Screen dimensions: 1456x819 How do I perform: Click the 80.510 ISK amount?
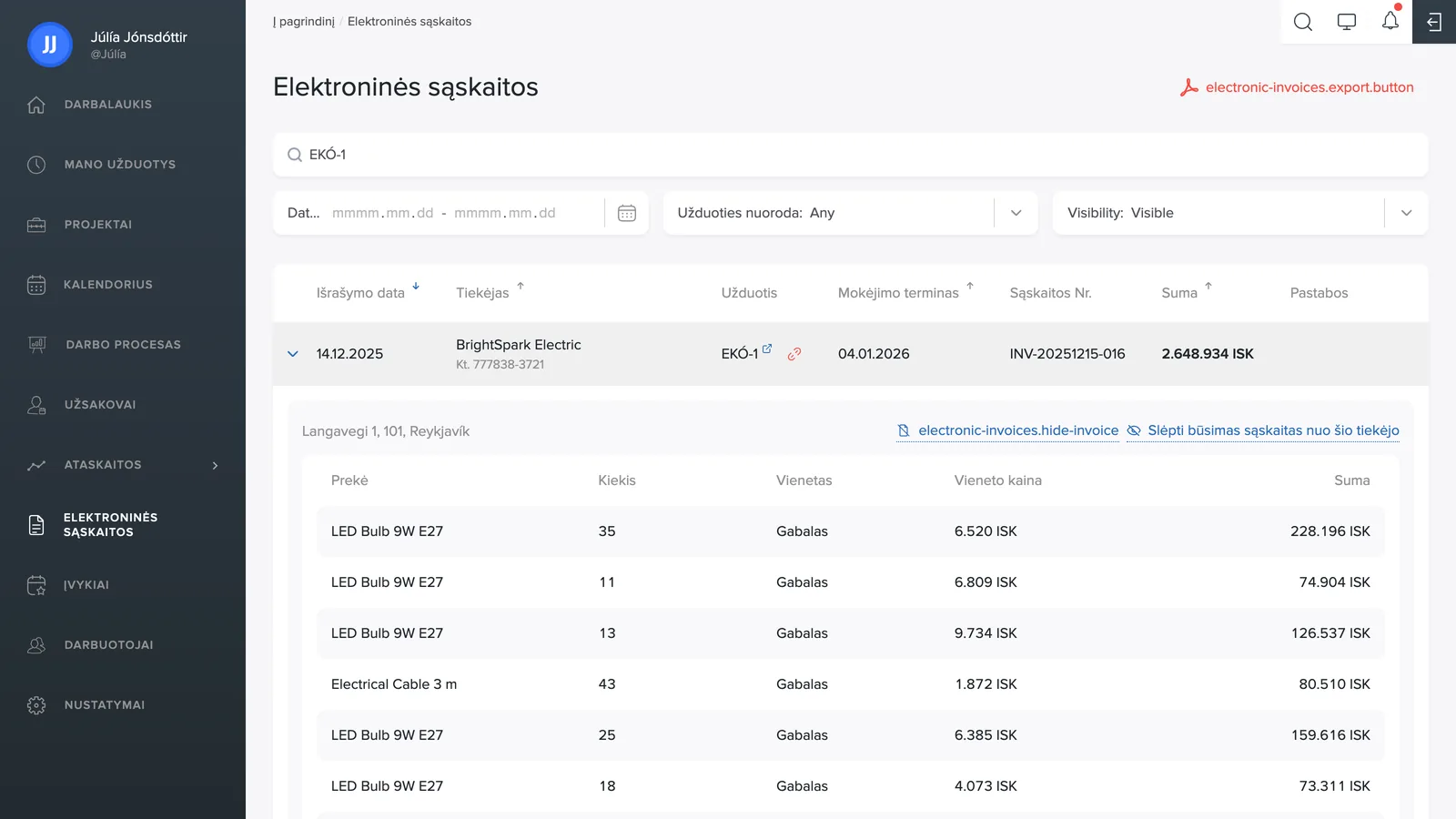tap(1334, 684)
